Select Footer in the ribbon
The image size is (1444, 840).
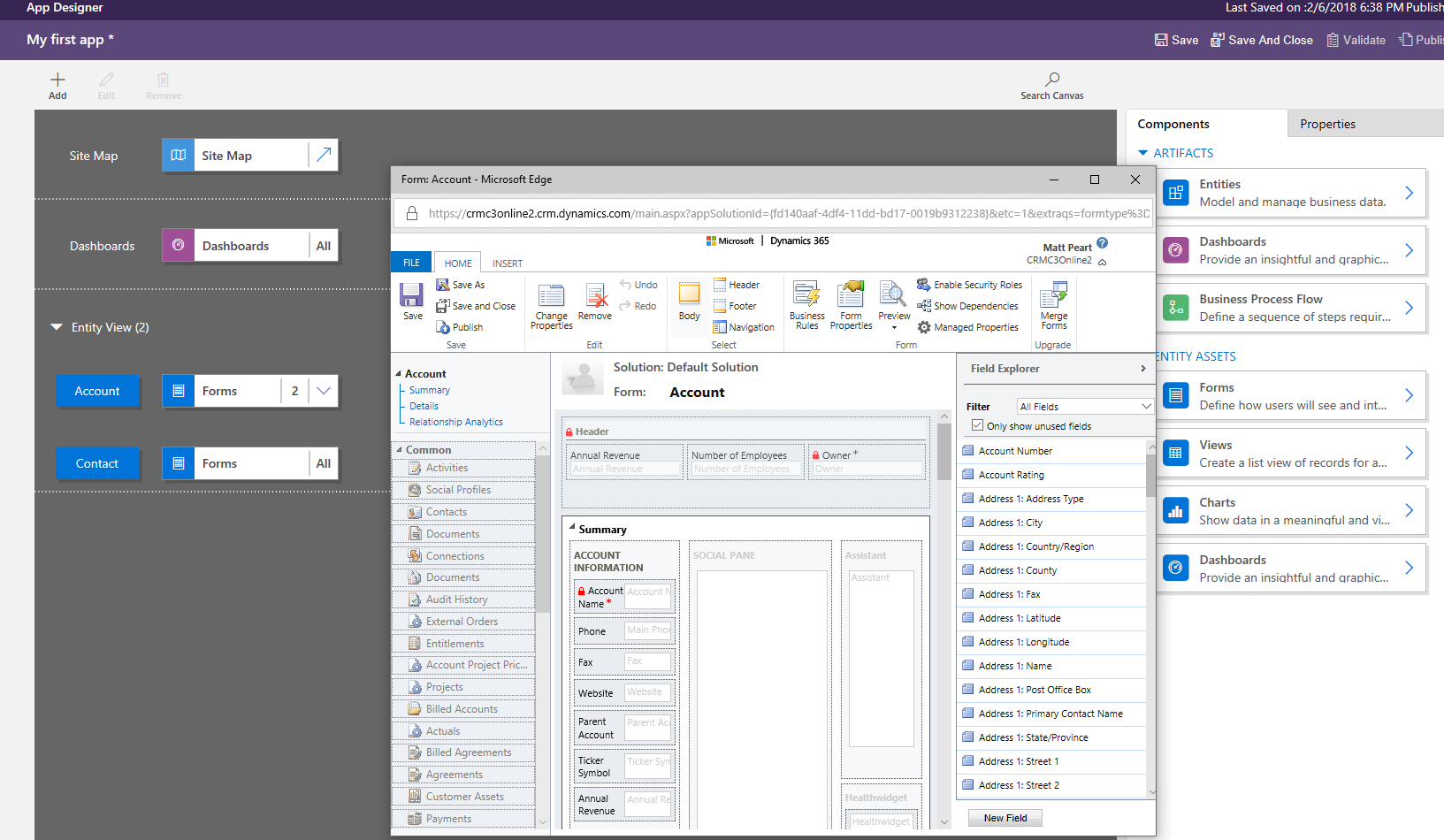pyautogui.click(x=735, y=306)
